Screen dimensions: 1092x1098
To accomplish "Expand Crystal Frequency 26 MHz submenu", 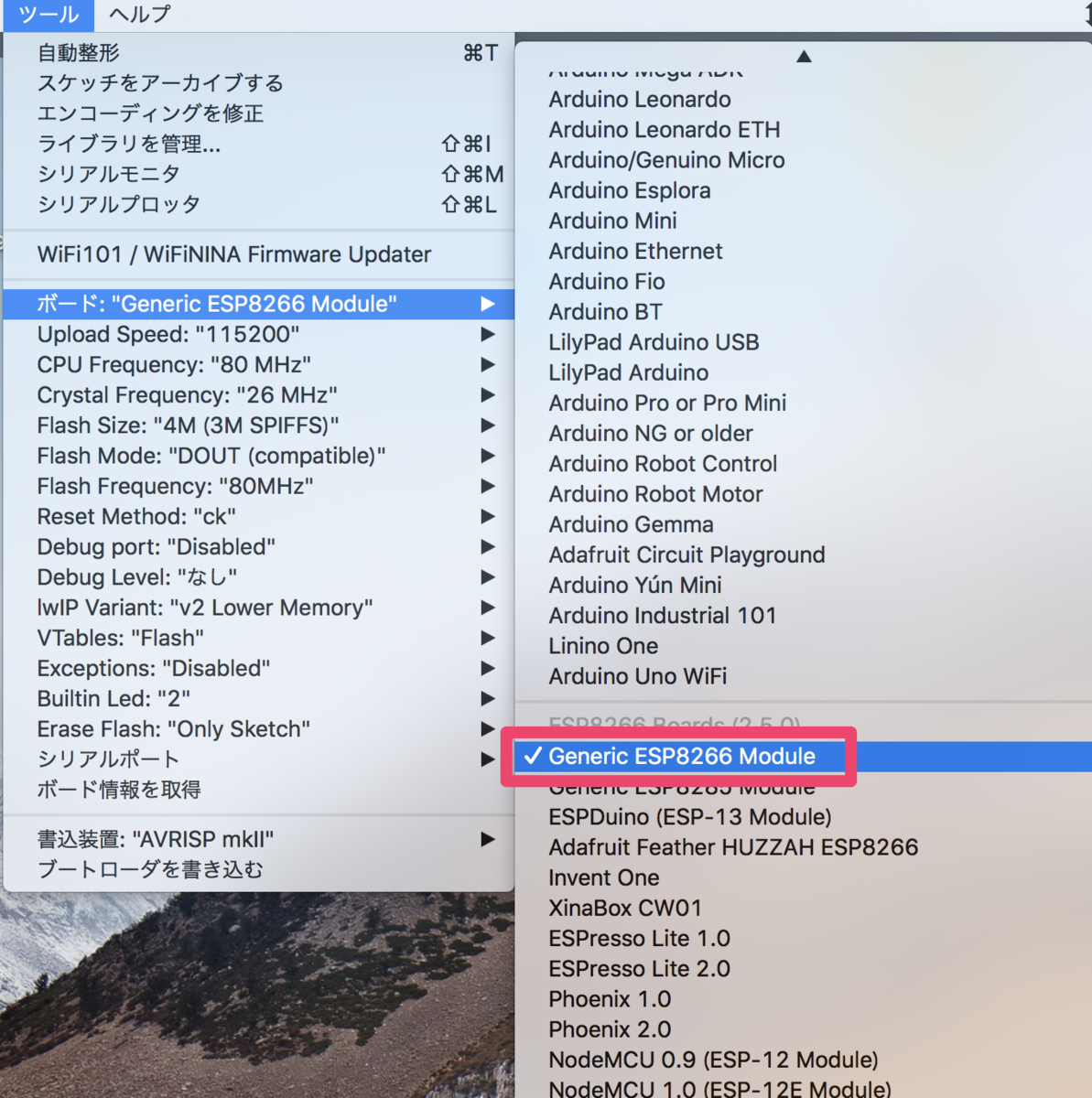I will click(259, 394).
